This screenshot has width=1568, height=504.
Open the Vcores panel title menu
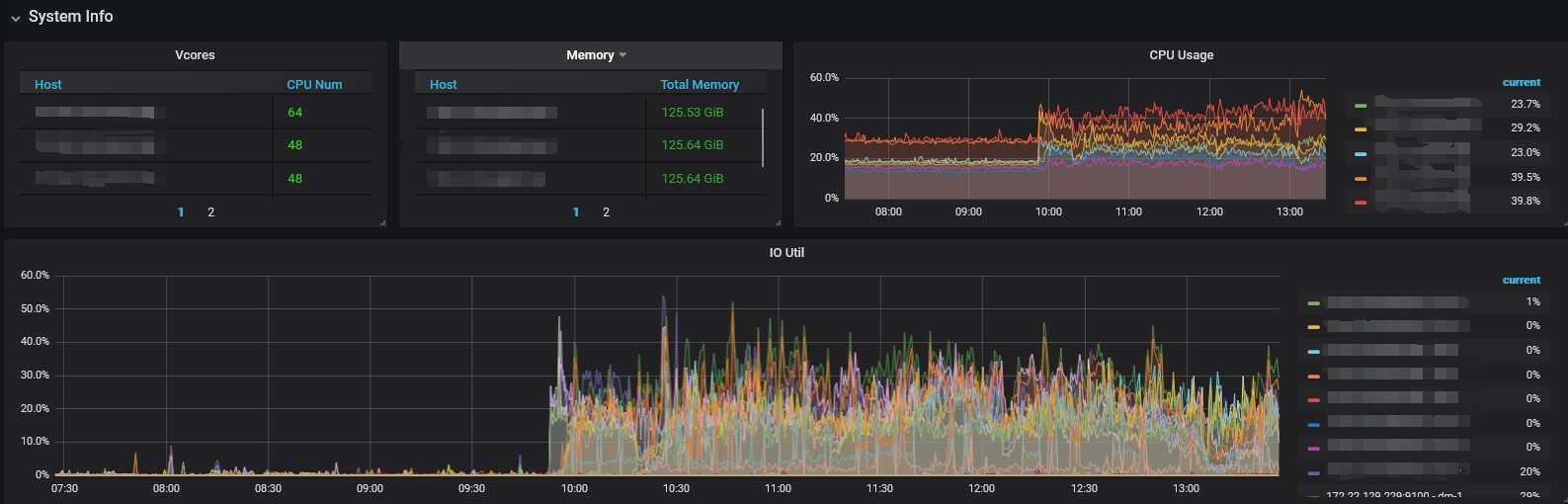click(195, 55)
